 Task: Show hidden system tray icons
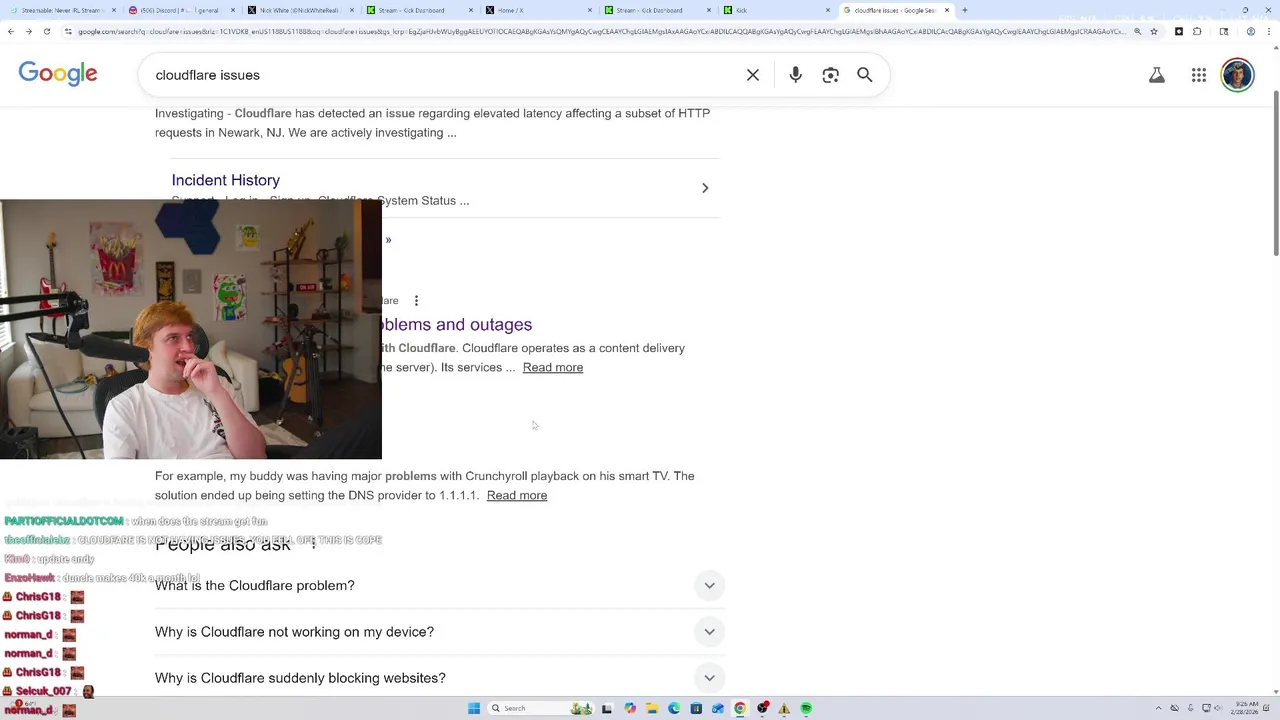click(x=1158, y=708)
